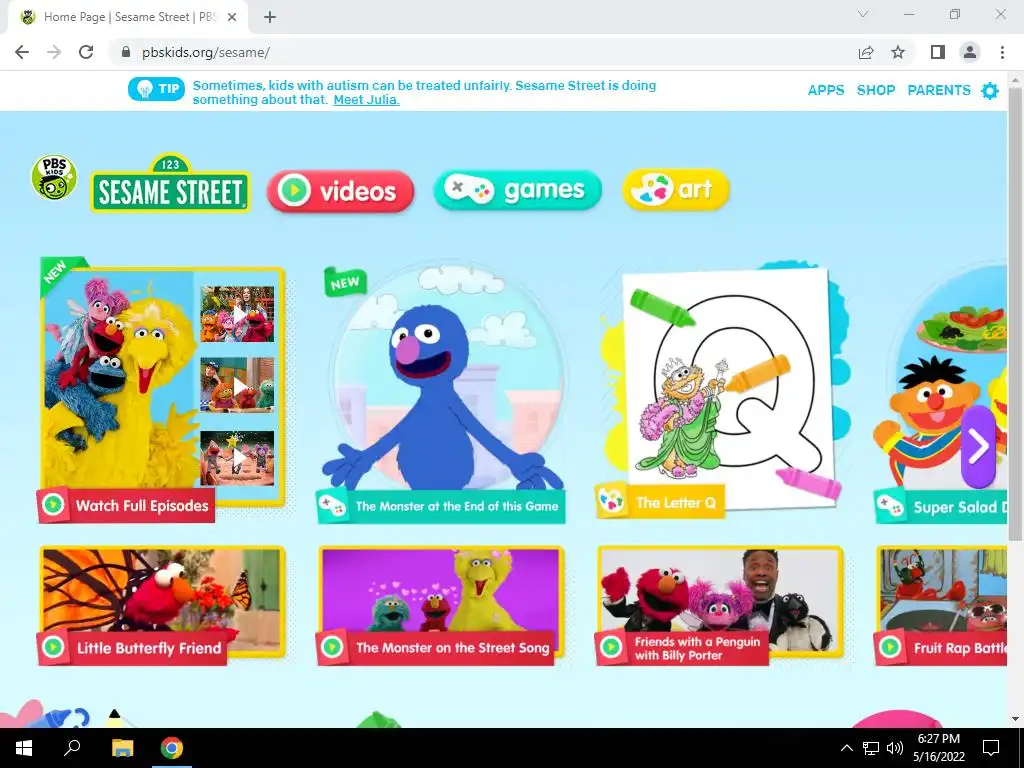Click play icon on Fruit Rap Battle label
Viewport: 1024px width, 768px height.
pyautogui.click(x=889, y=647)
